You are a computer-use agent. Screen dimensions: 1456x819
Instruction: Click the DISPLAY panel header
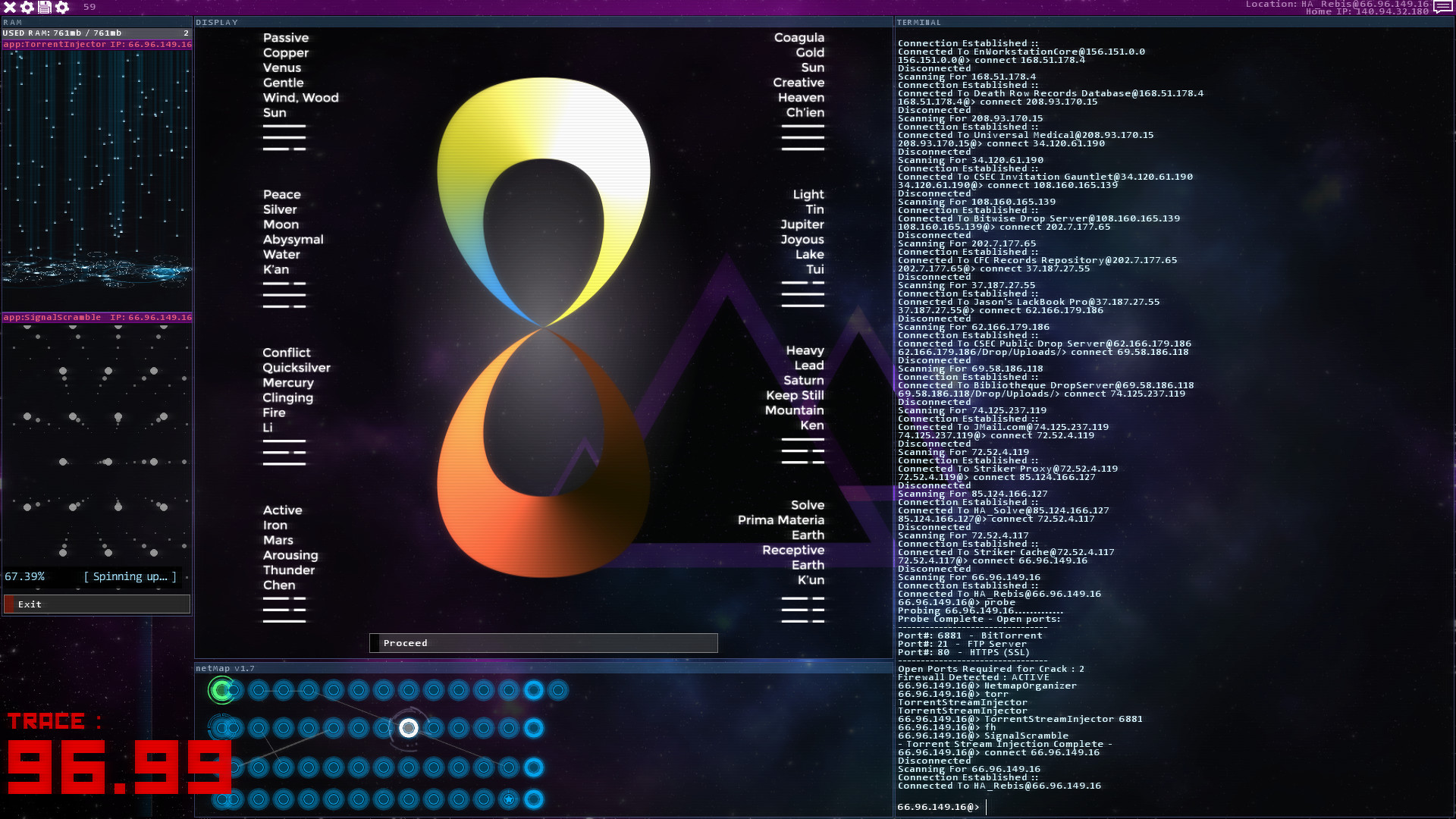point(218,22)
